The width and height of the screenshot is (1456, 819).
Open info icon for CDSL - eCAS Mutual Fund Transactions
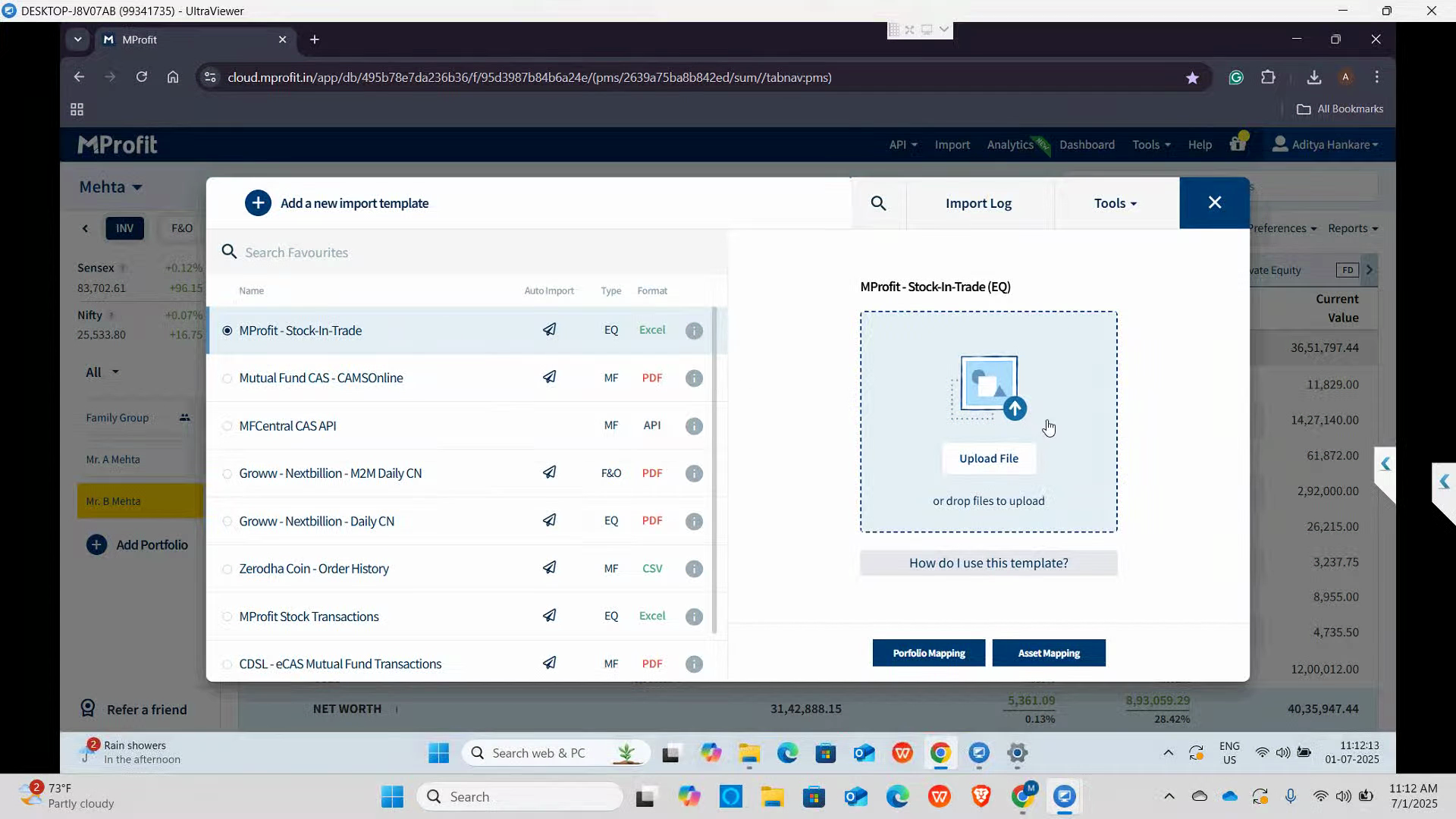[x=694, y=664]
